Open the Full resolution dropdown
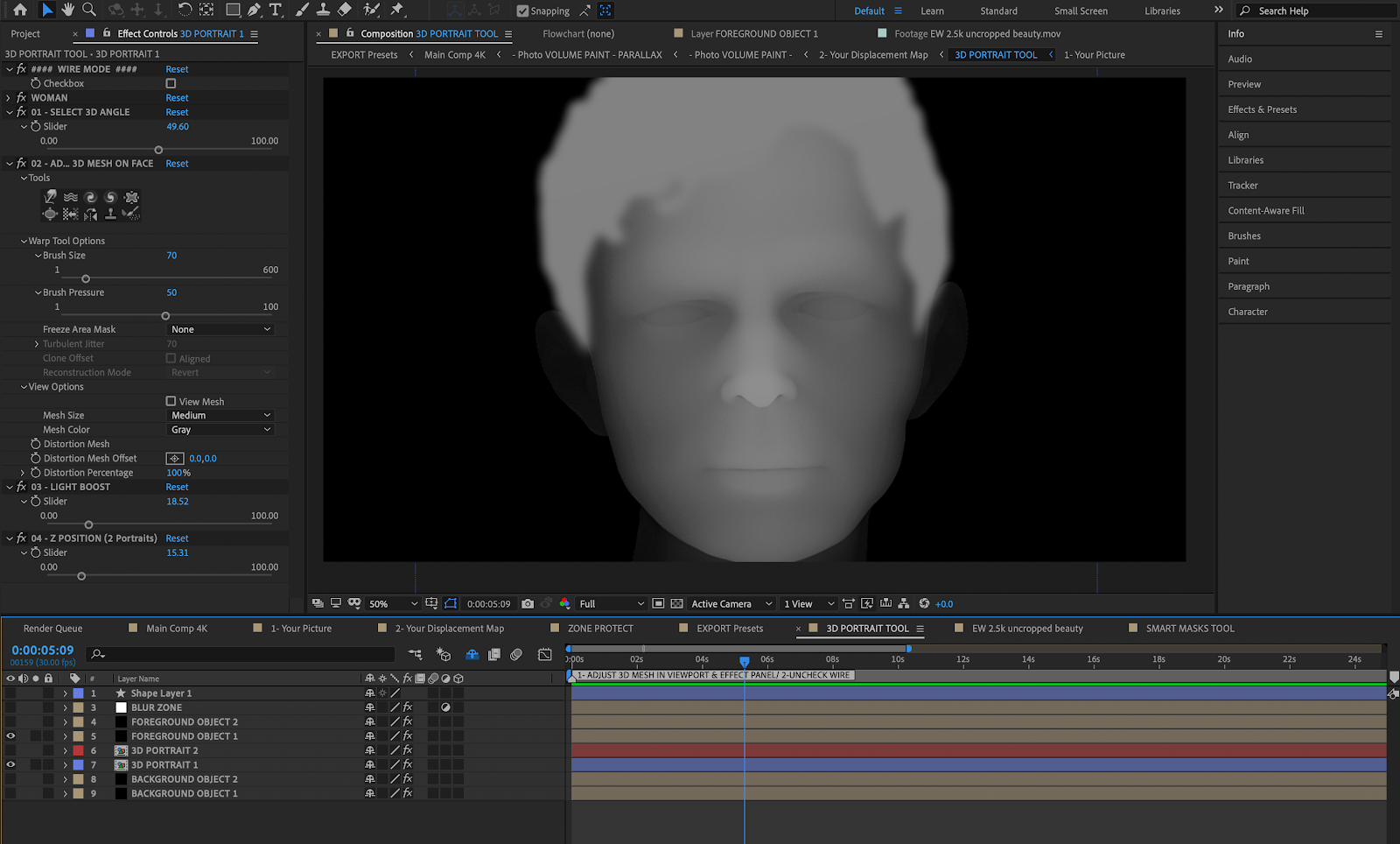The image size is (1400, 844). tap(611, 603)
